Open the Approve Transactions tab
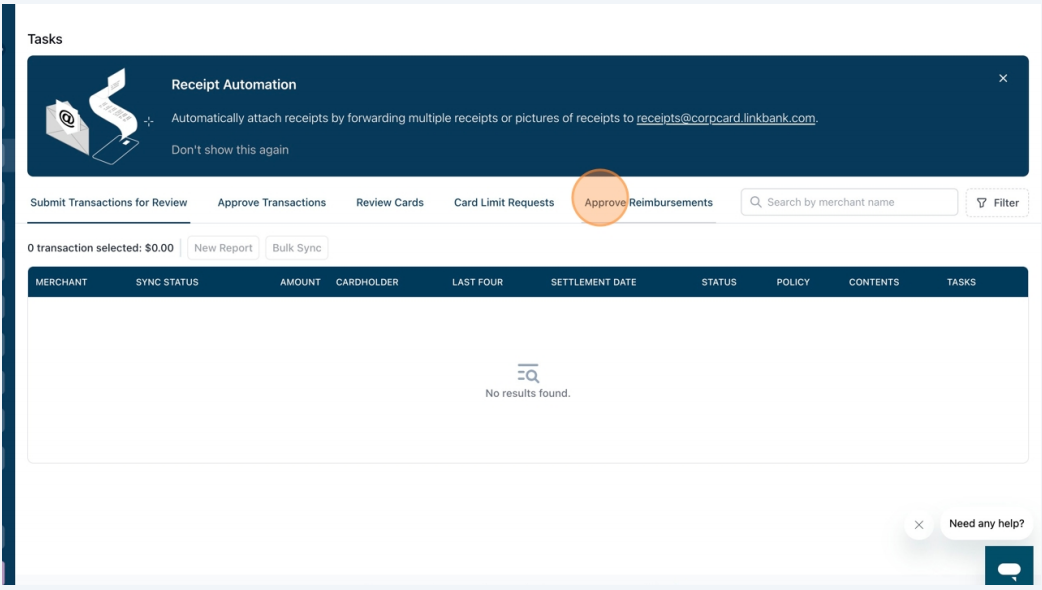 [272, 203]
